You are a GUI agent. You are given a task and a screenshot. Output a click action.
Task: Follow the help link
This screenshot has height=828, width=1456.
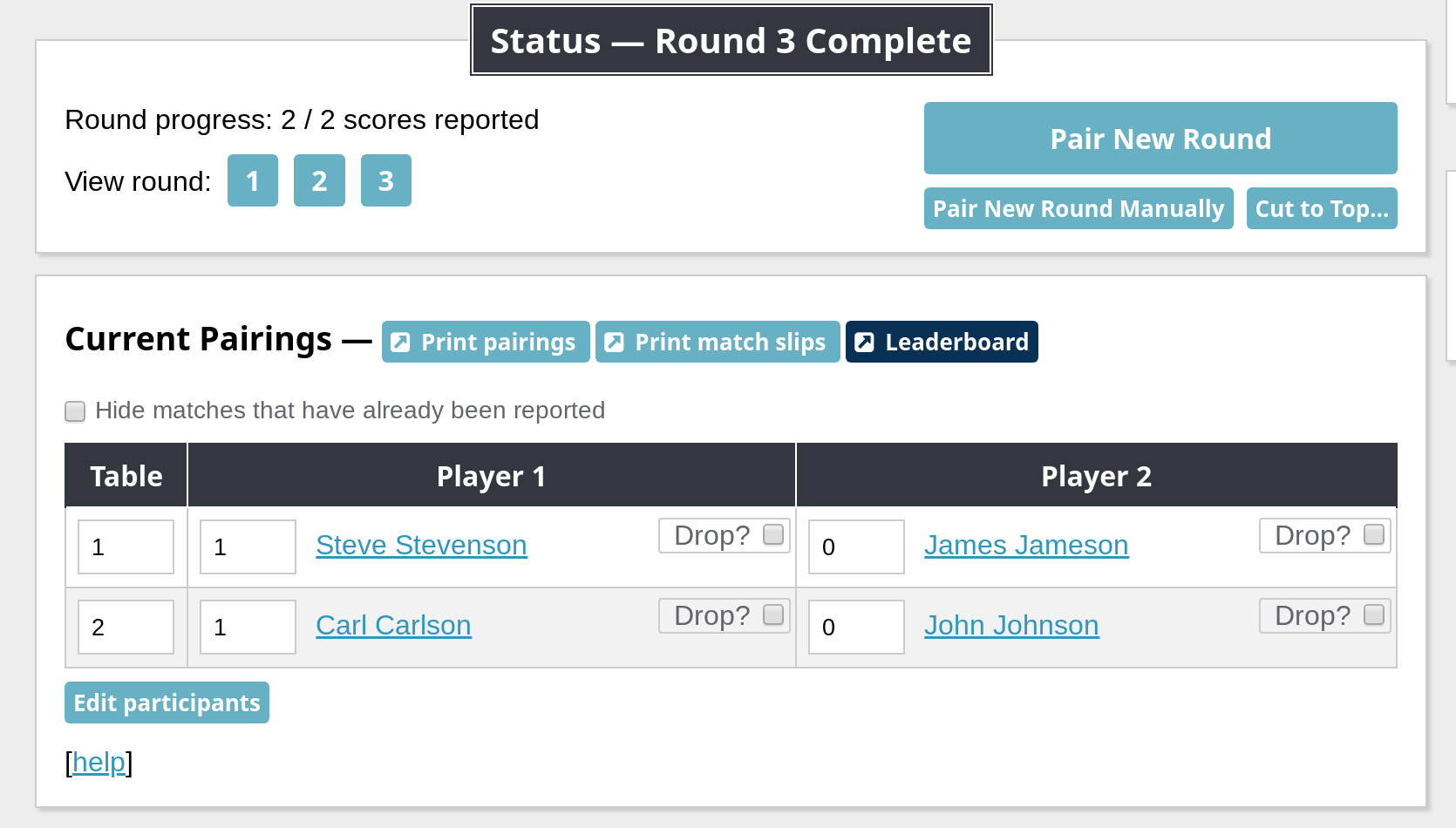click(x=99, y=763)
